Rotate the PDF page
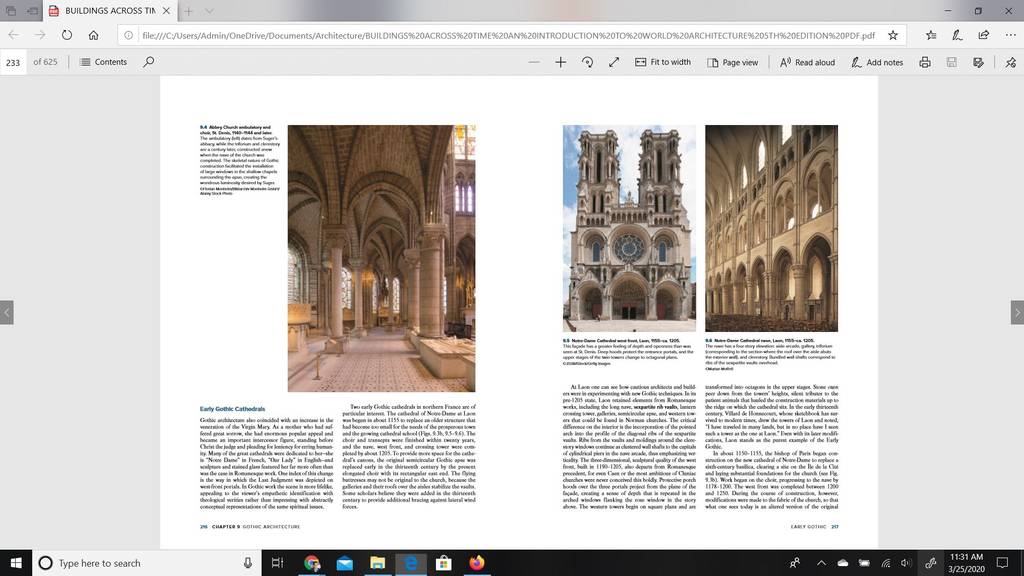Image resolution: width=1024 pixels, height=576 pixels. [x=587, y=62]
